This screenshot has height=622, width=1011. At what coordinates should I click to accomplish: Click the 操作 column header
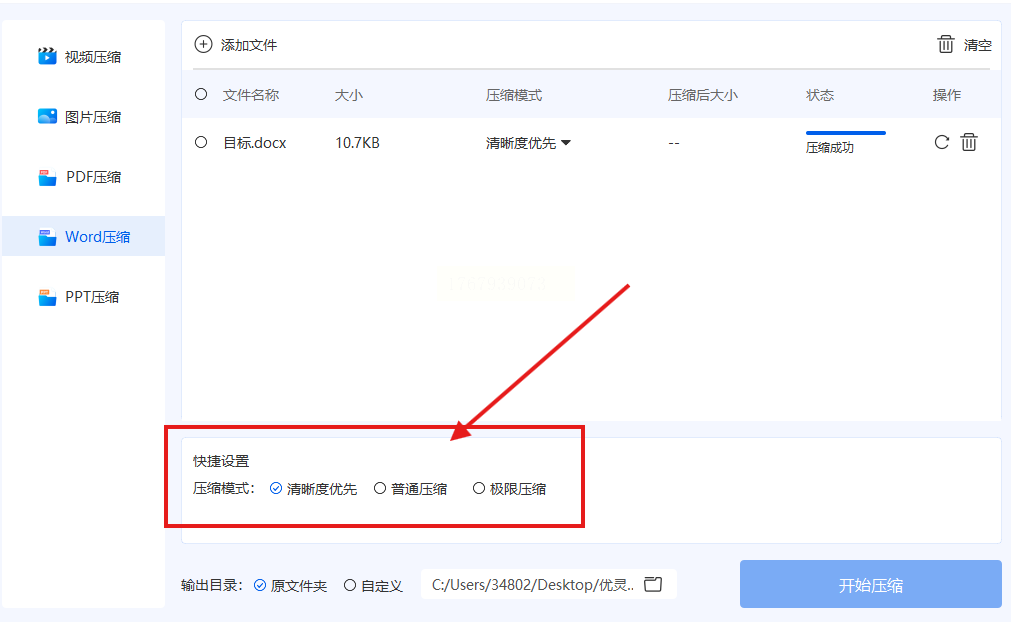(947, 95)
